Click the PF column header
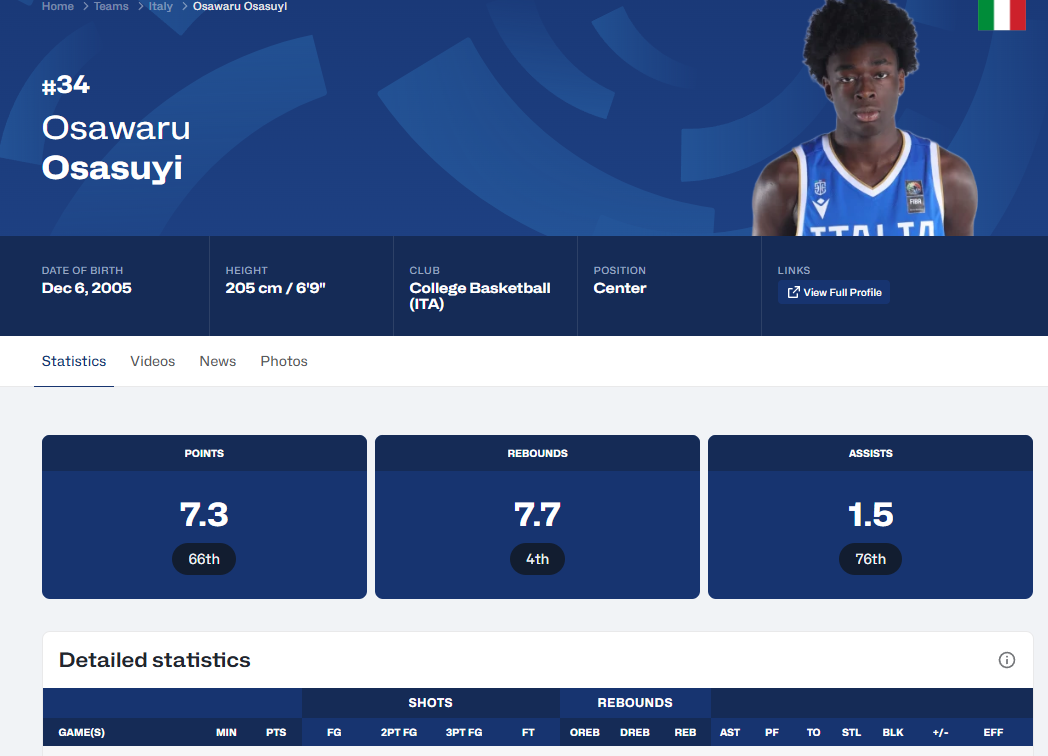Image resolution: width=1048 pixels, height=756 pixels. tap(772, 732)
